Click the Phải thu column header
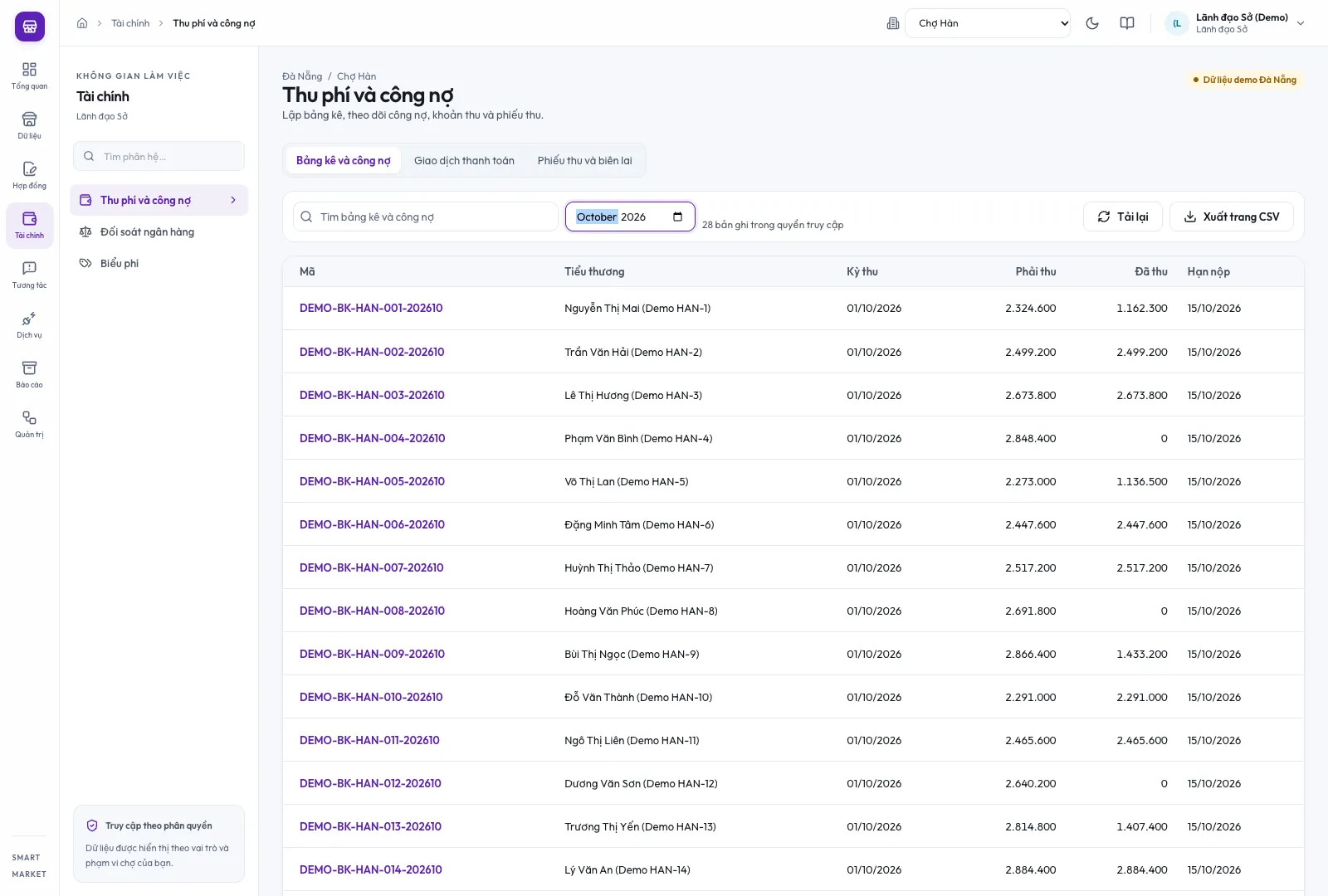Viewport: 1328px width, 896px height. click(x=1036, y=272)
